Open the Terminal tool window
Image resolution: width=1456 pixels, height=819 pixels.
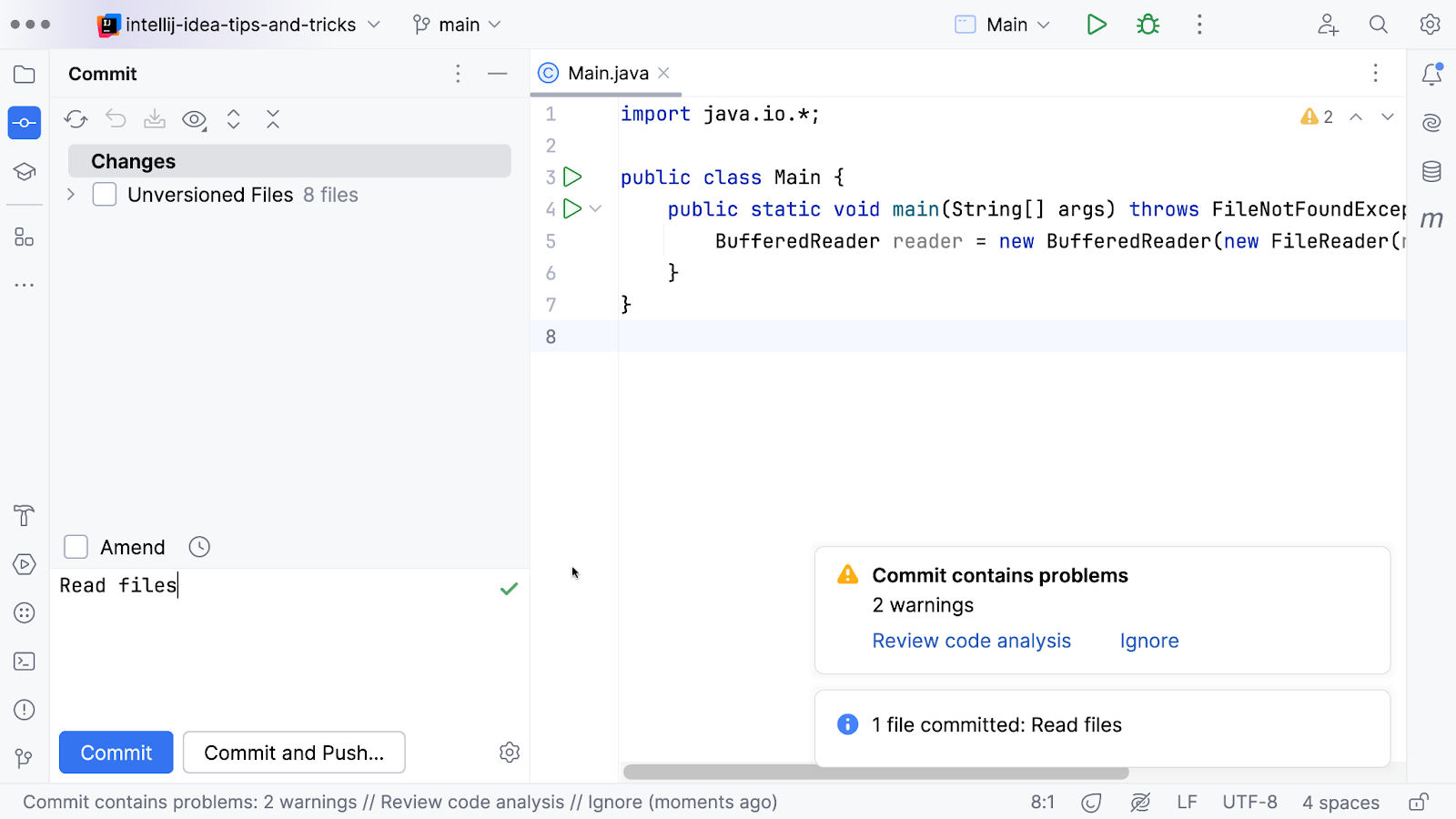(x=25, y=662)
